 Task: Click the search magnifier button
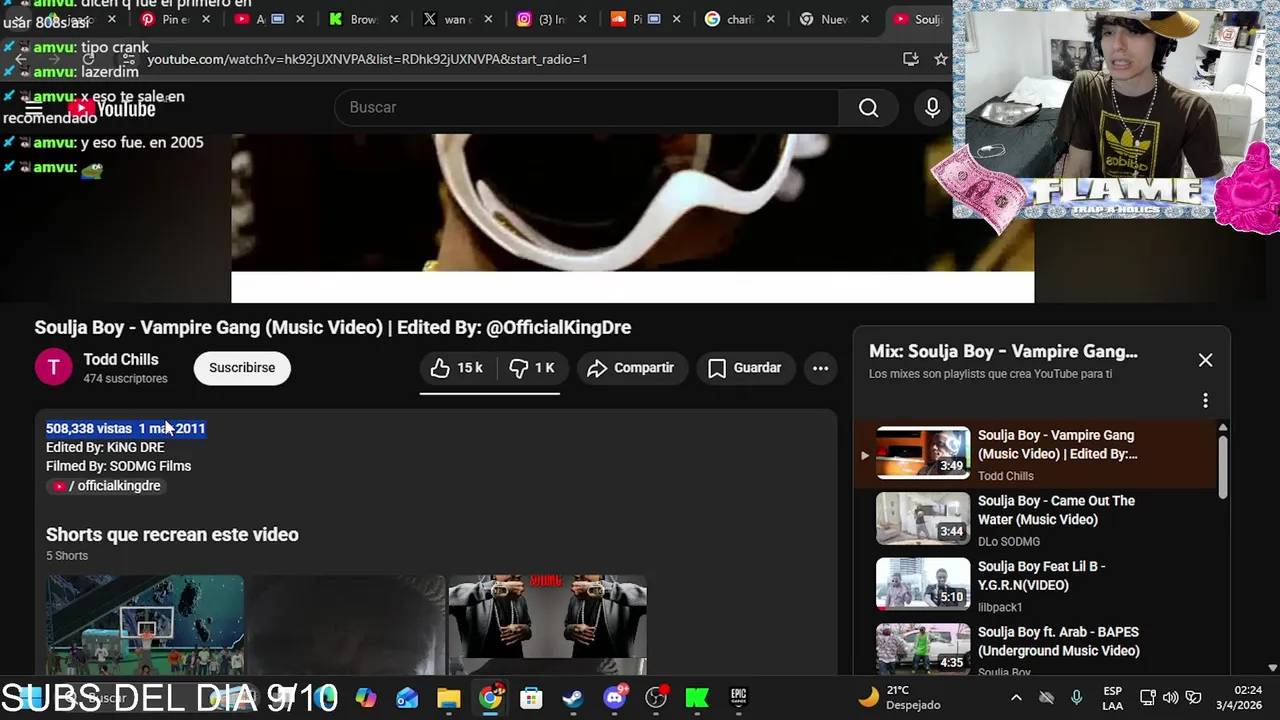(x=868, y=108)
